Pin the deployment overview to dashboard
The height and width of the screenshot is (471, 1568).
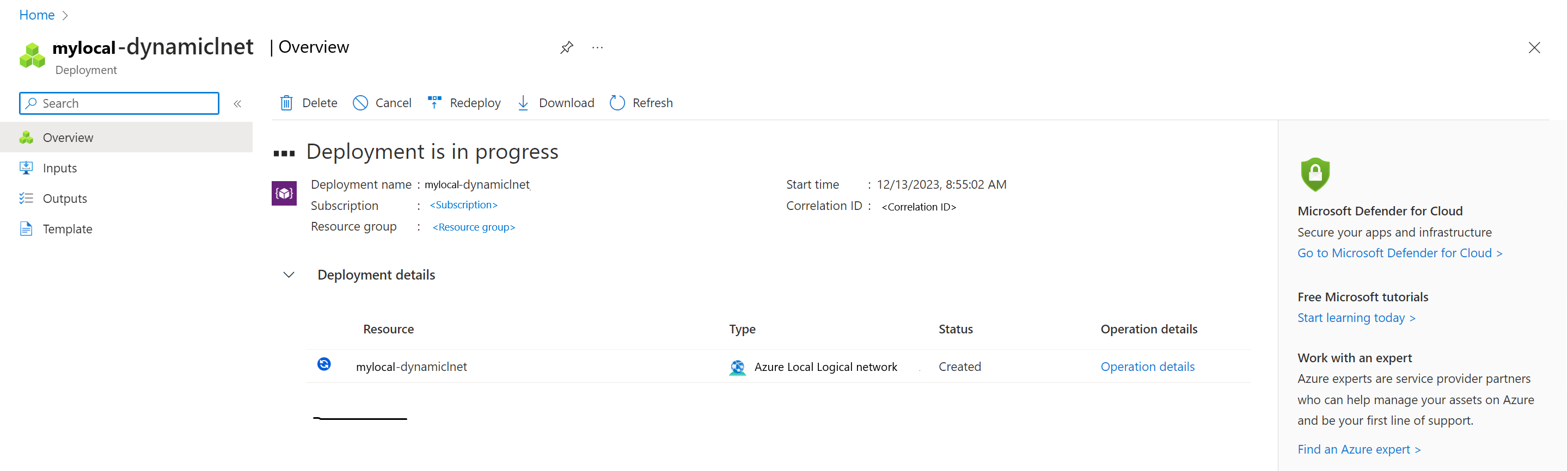click(567, 47)
